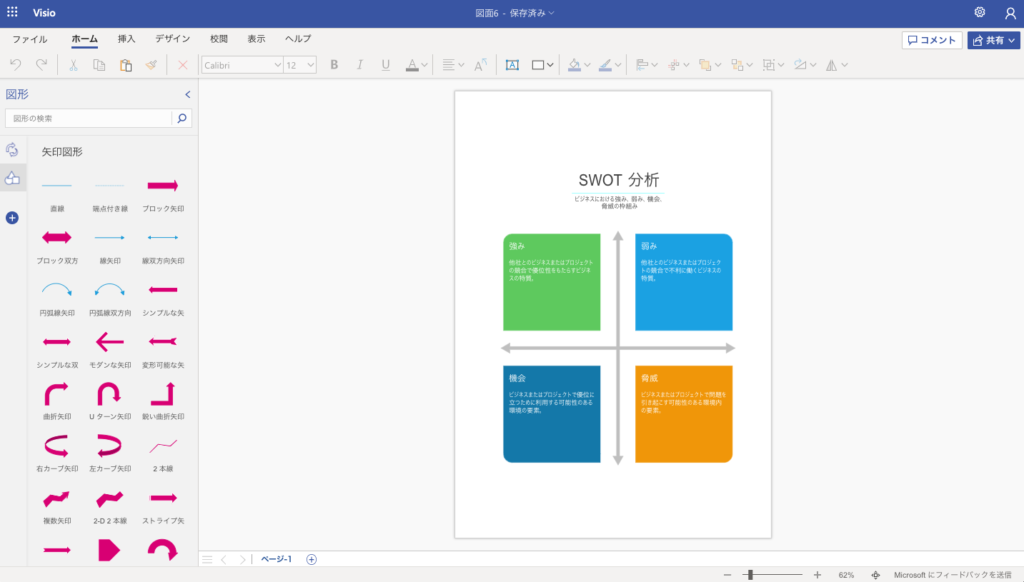
Task: Click the fit page to window icon
Action: (x=876, y=575)
